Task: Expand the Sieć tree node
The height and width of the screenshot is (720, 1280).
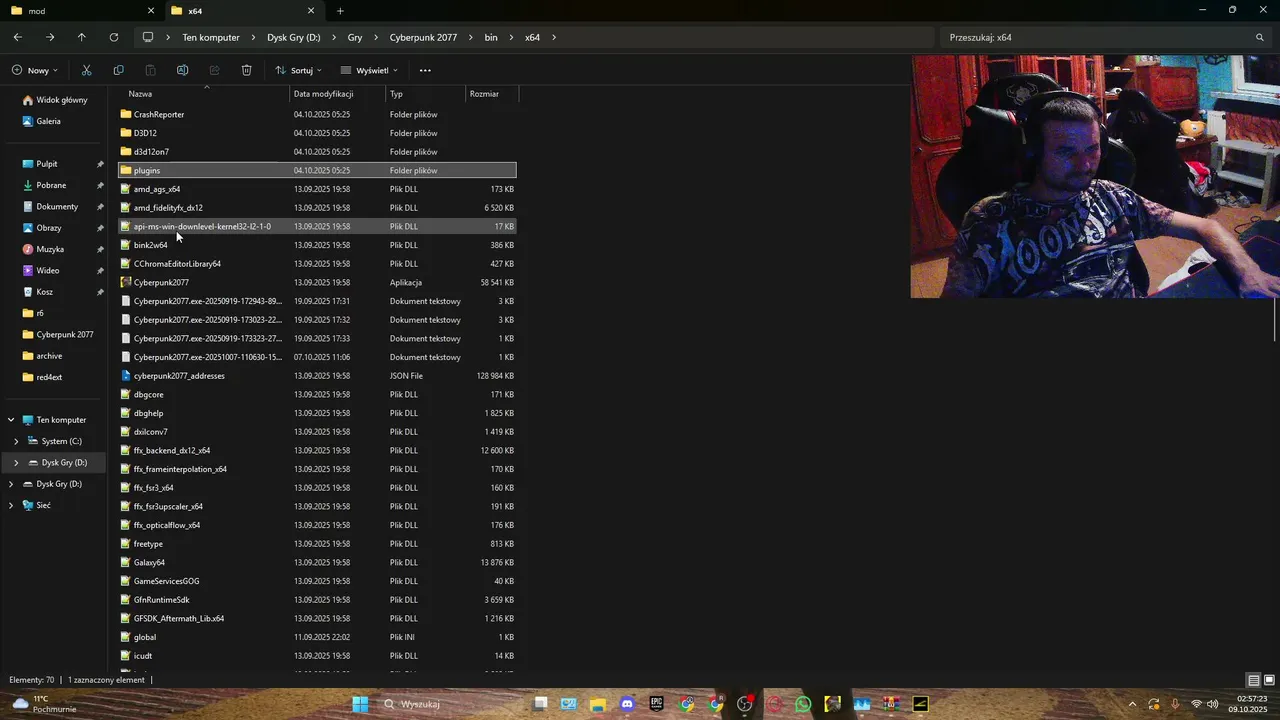Action: [11, 505]
